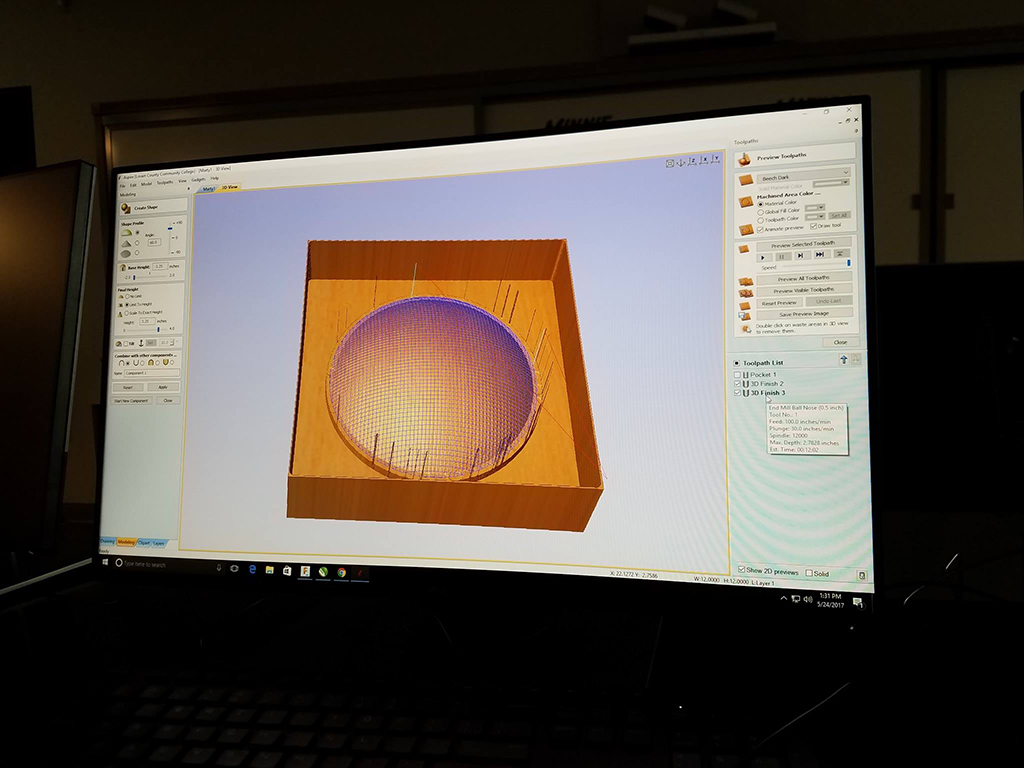This screenshot has height=768, width=1024.
Task: Open the Solid Material Color dropdown
Action: point(831,183)
